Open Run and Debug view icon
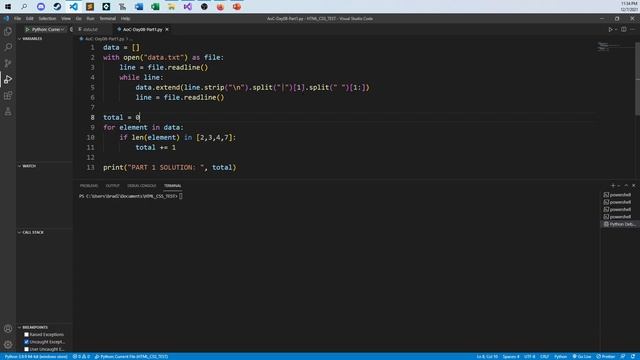This screenshot has height=360, width=640. [x=8, y=79]
